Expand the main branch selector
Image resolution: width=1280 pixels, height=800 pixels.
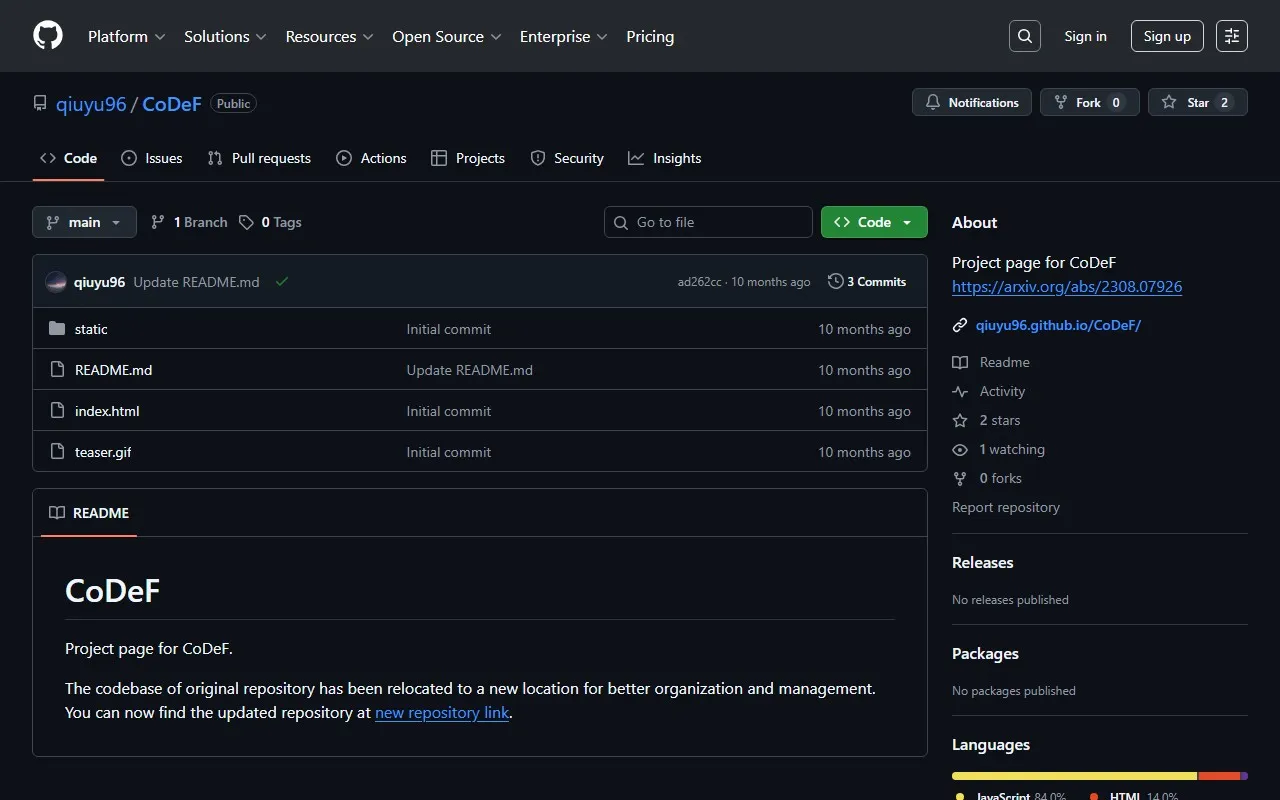(x=84, y=222)
